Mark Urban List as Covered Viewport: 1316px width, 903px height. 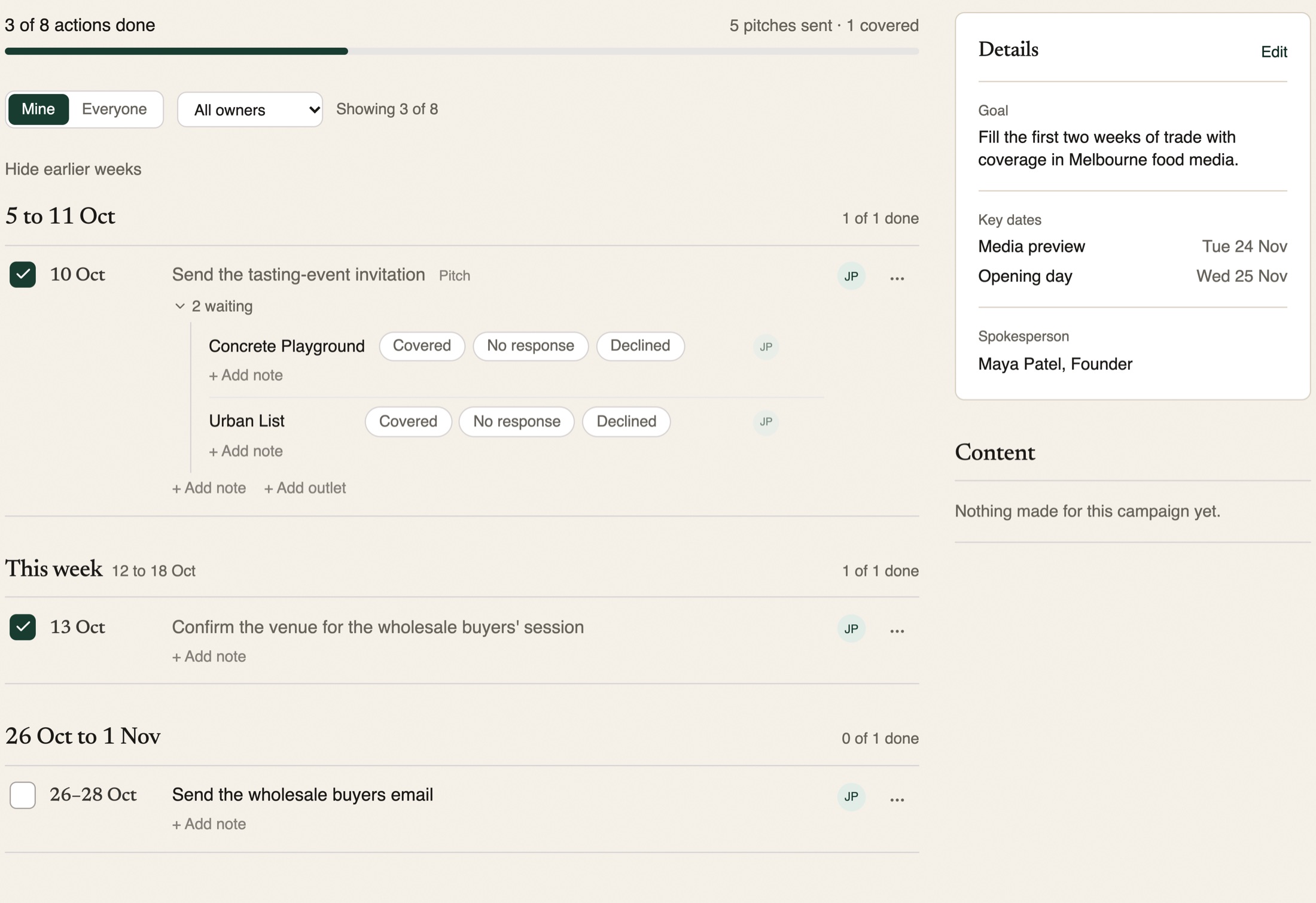[408, 421]
